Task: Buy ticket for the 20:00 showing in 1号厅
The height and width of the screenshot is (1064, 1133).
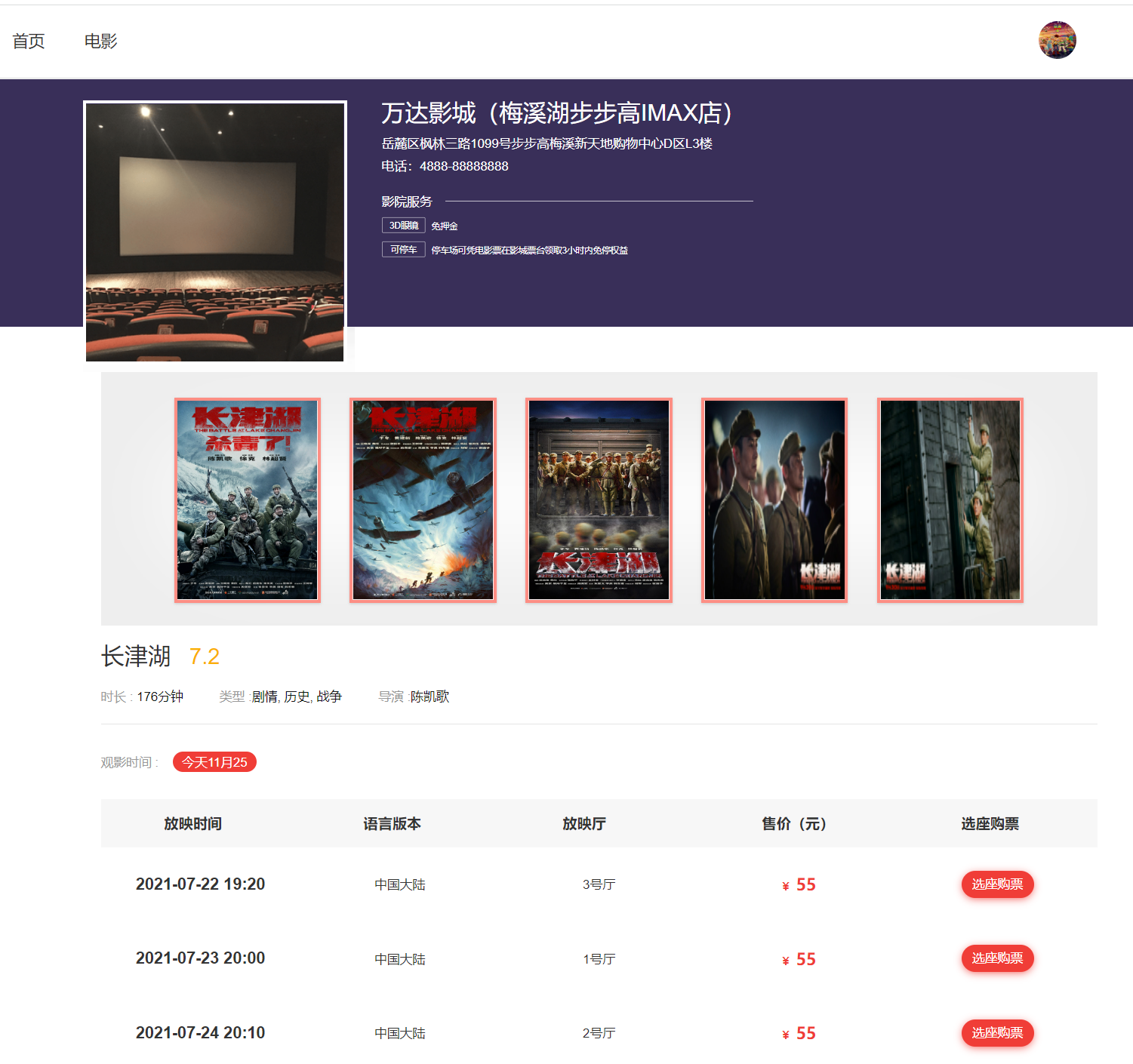Action: 997,958
